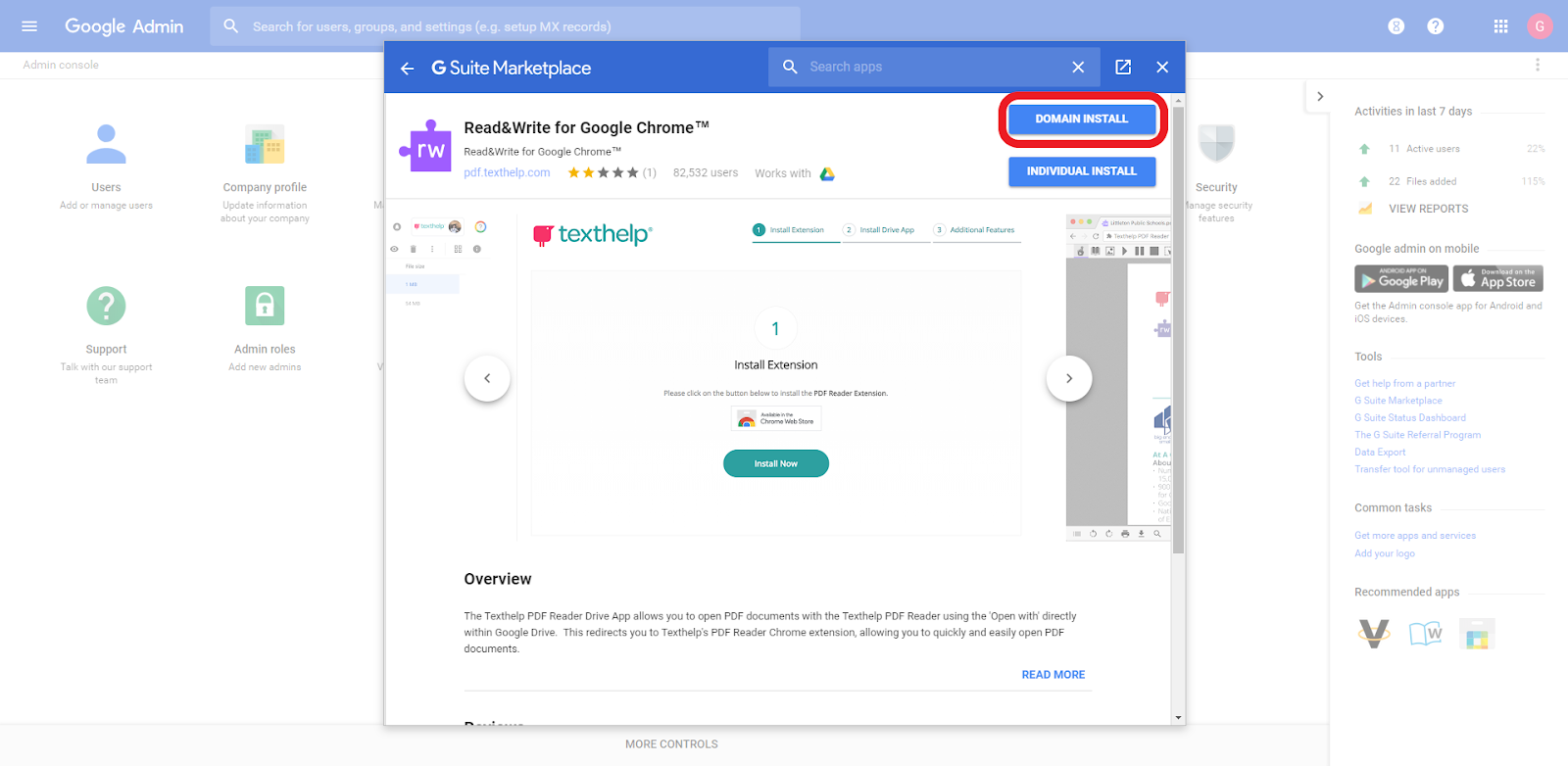
Task: Open the Help question mark icon in the header
Action: point(1436,26)
